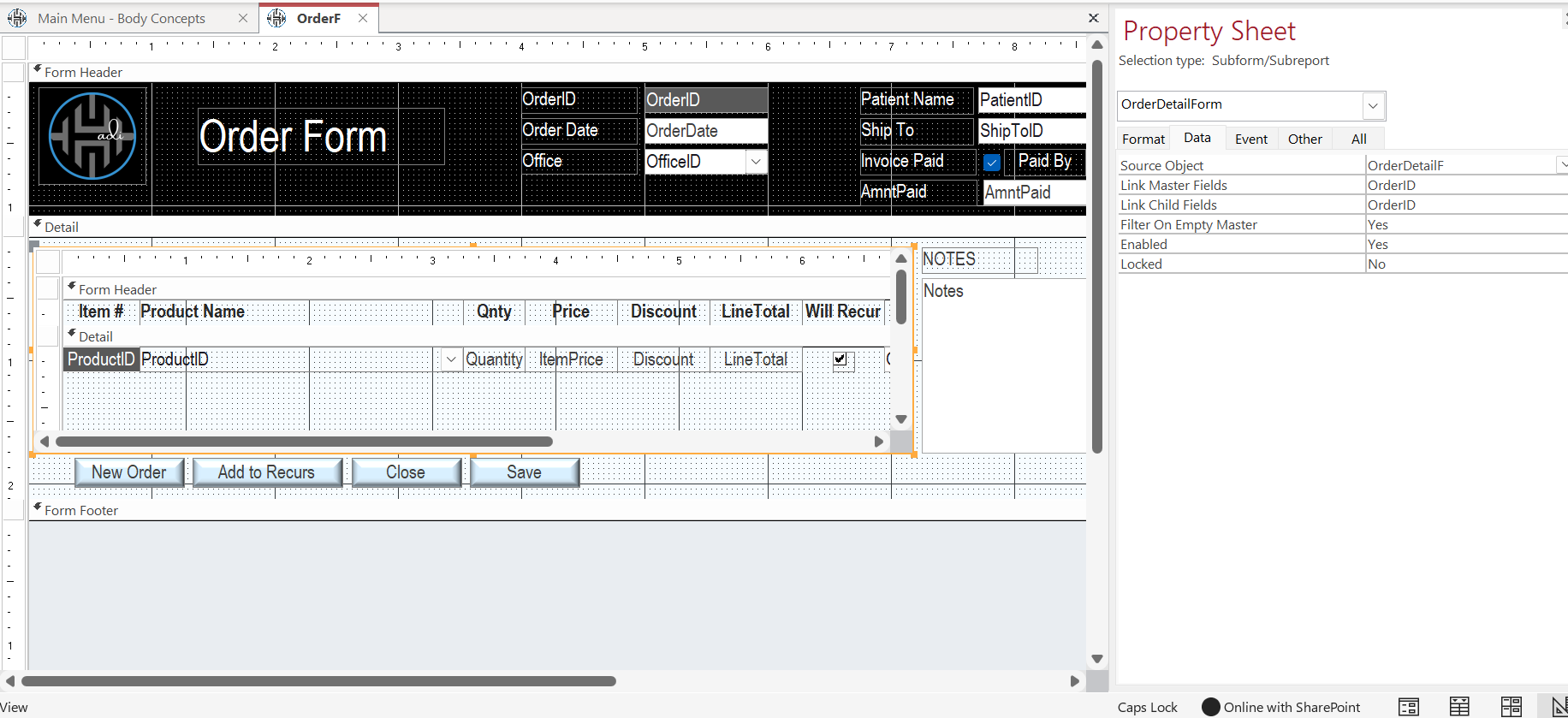The image size is (1568, 718).
Task: Toggle the Invoice Paid checkbox
Action: 992,162
